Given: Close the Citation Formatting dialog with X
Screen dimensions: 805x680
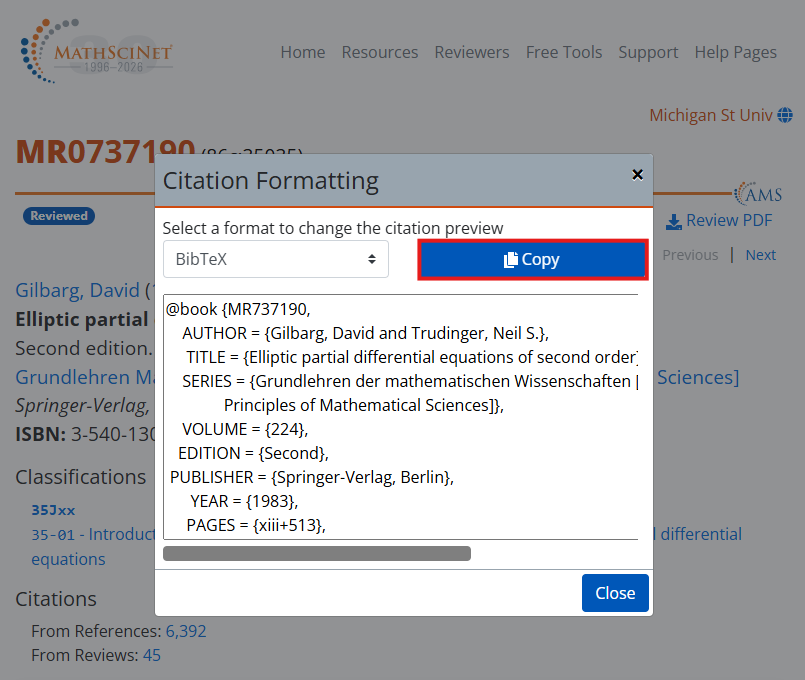Looking at the screenshot, I should click(637, 175).
